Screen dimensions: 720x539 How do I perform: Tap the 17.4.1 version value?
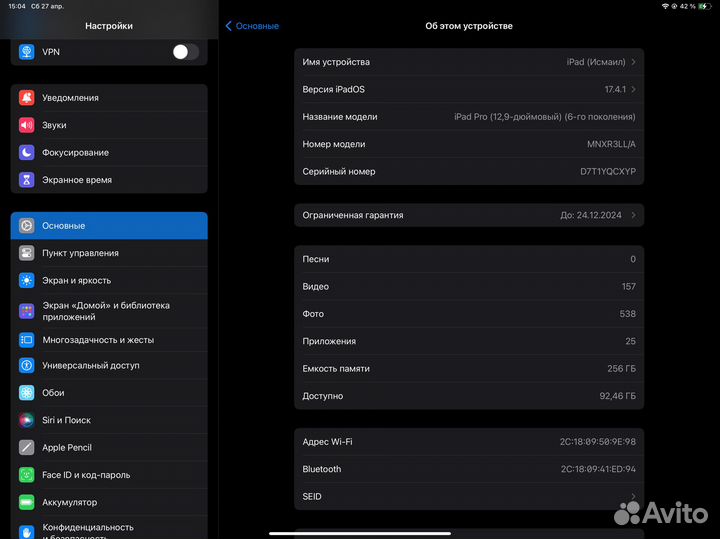coord(615,89)
